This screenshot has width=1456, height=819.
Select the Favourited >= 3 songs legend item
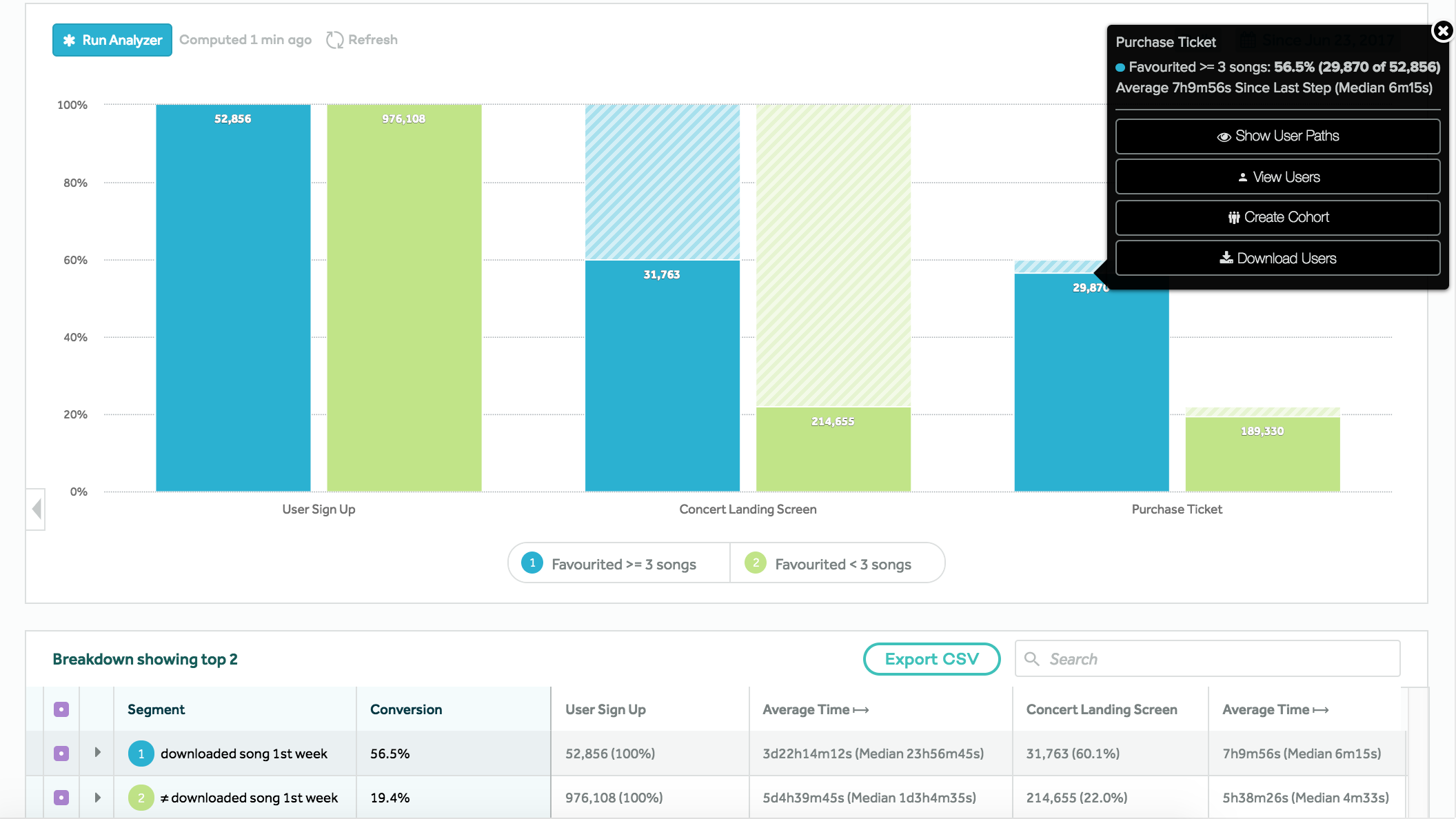click(623, 565)
